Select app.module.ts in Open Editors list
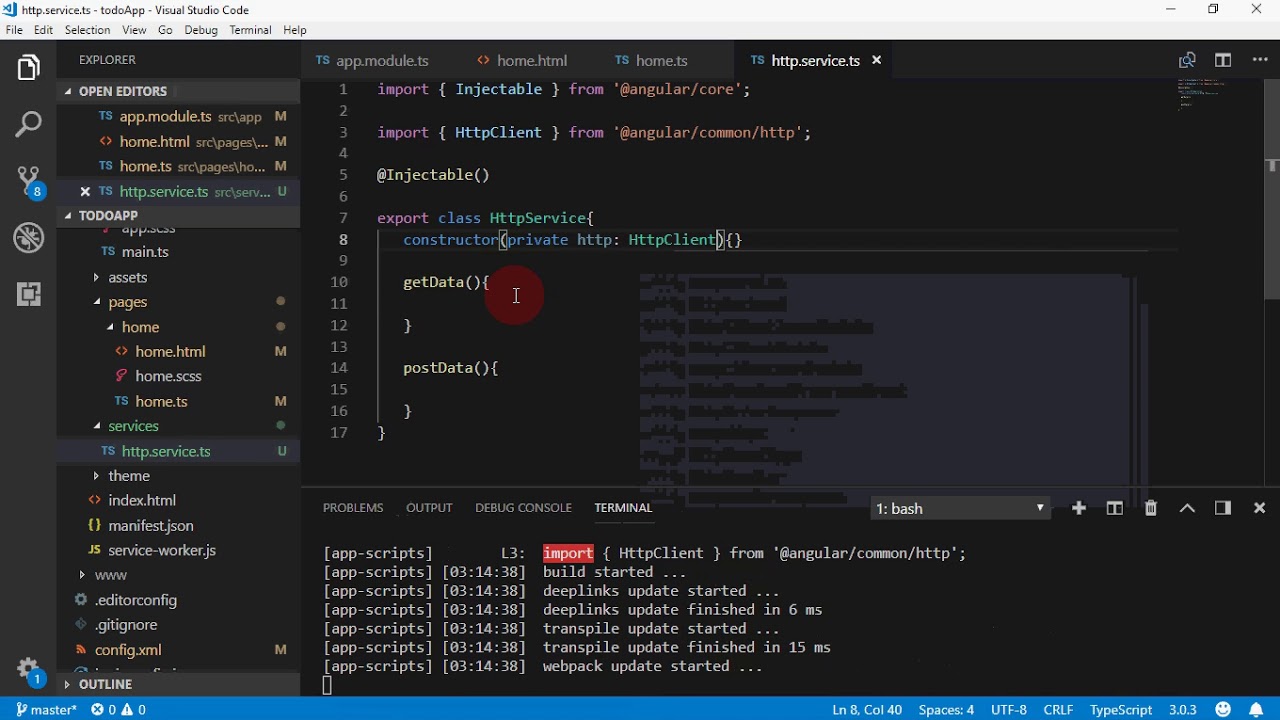Viewport: 1280px width, 720px height. (178, 117)
